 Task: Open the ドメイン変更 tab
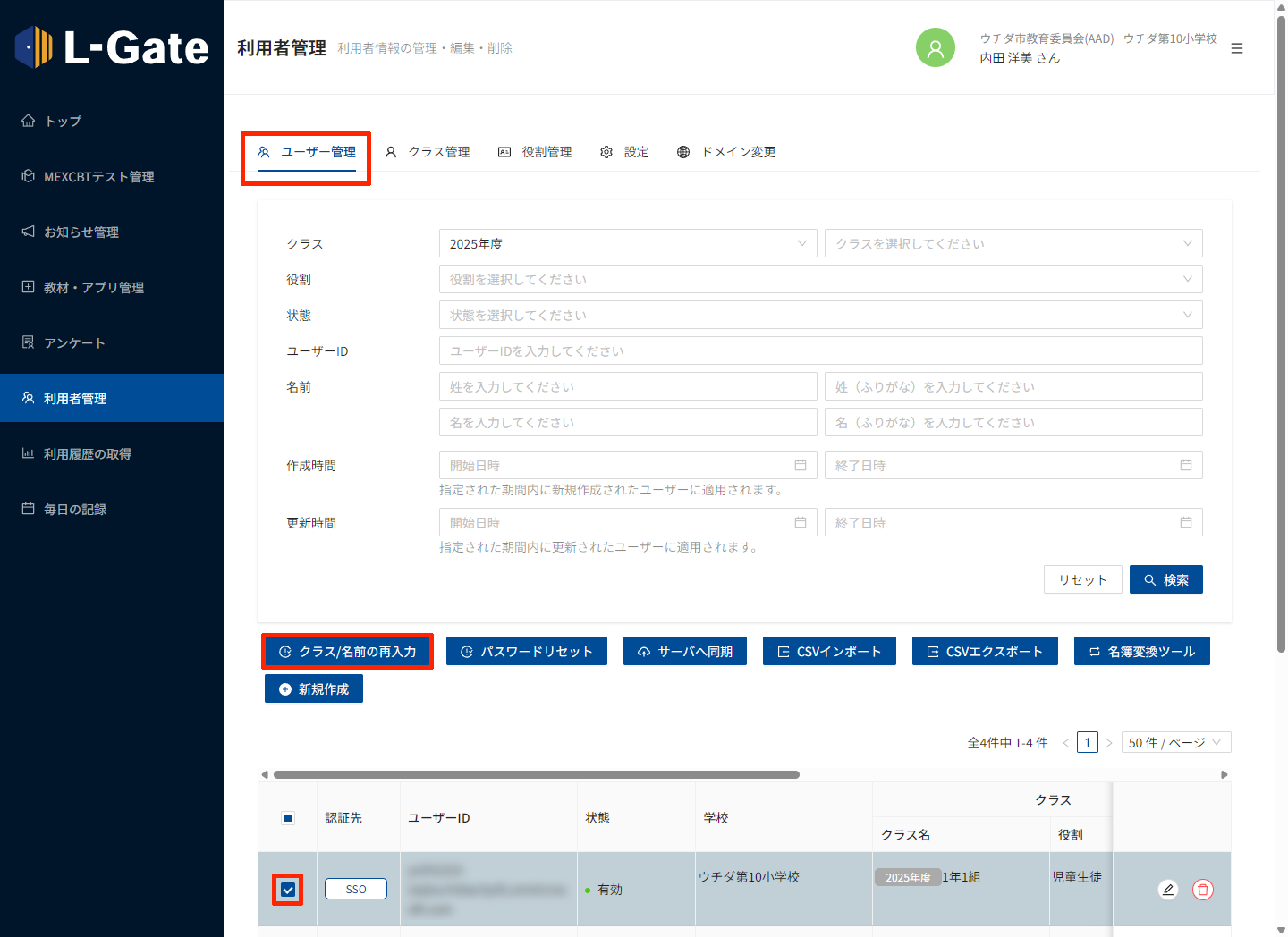pyautogui.click(x=726, y=152)
